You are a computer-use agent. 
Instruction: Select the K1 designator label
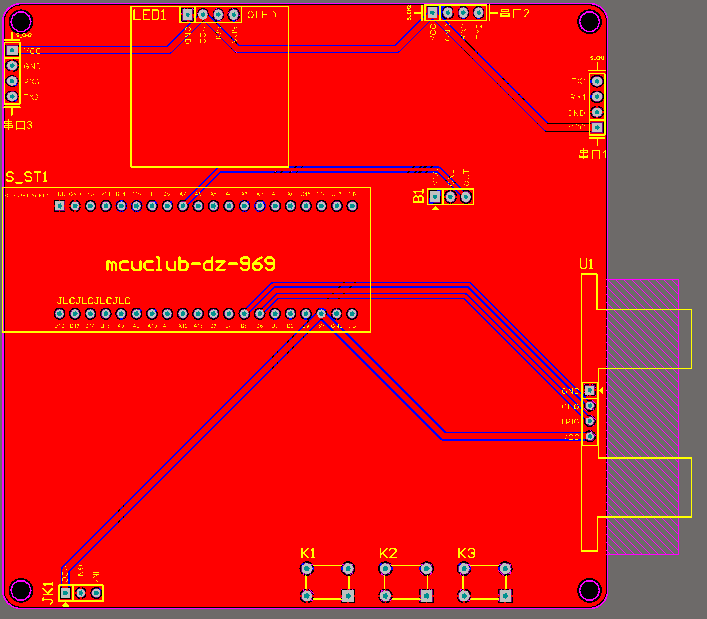[x=308, y=553]
